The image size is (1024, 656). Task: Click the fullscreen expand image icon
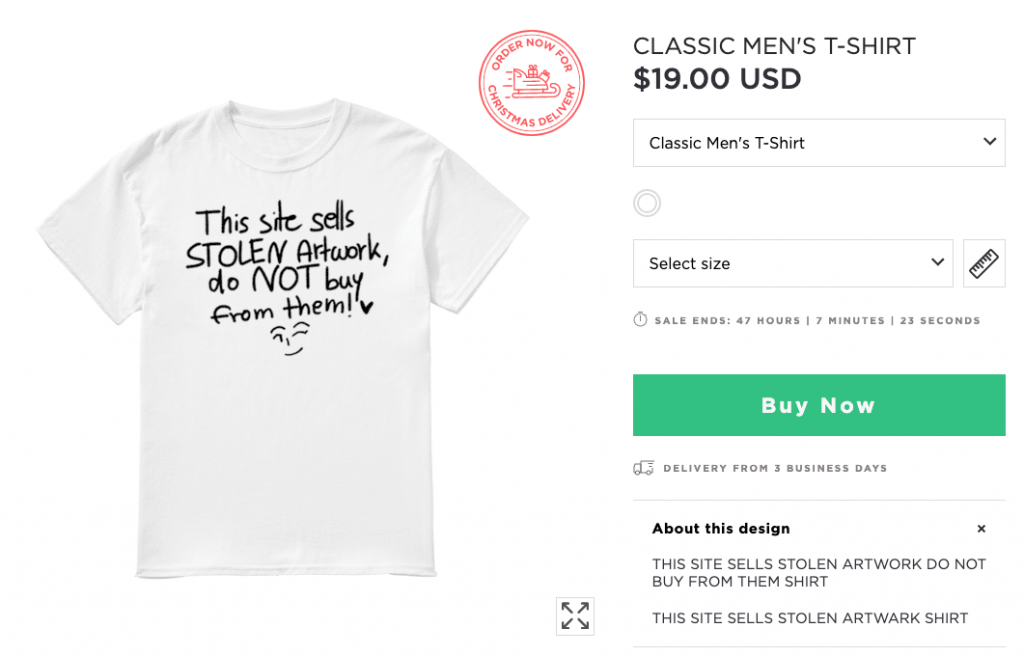click(575, 616)
